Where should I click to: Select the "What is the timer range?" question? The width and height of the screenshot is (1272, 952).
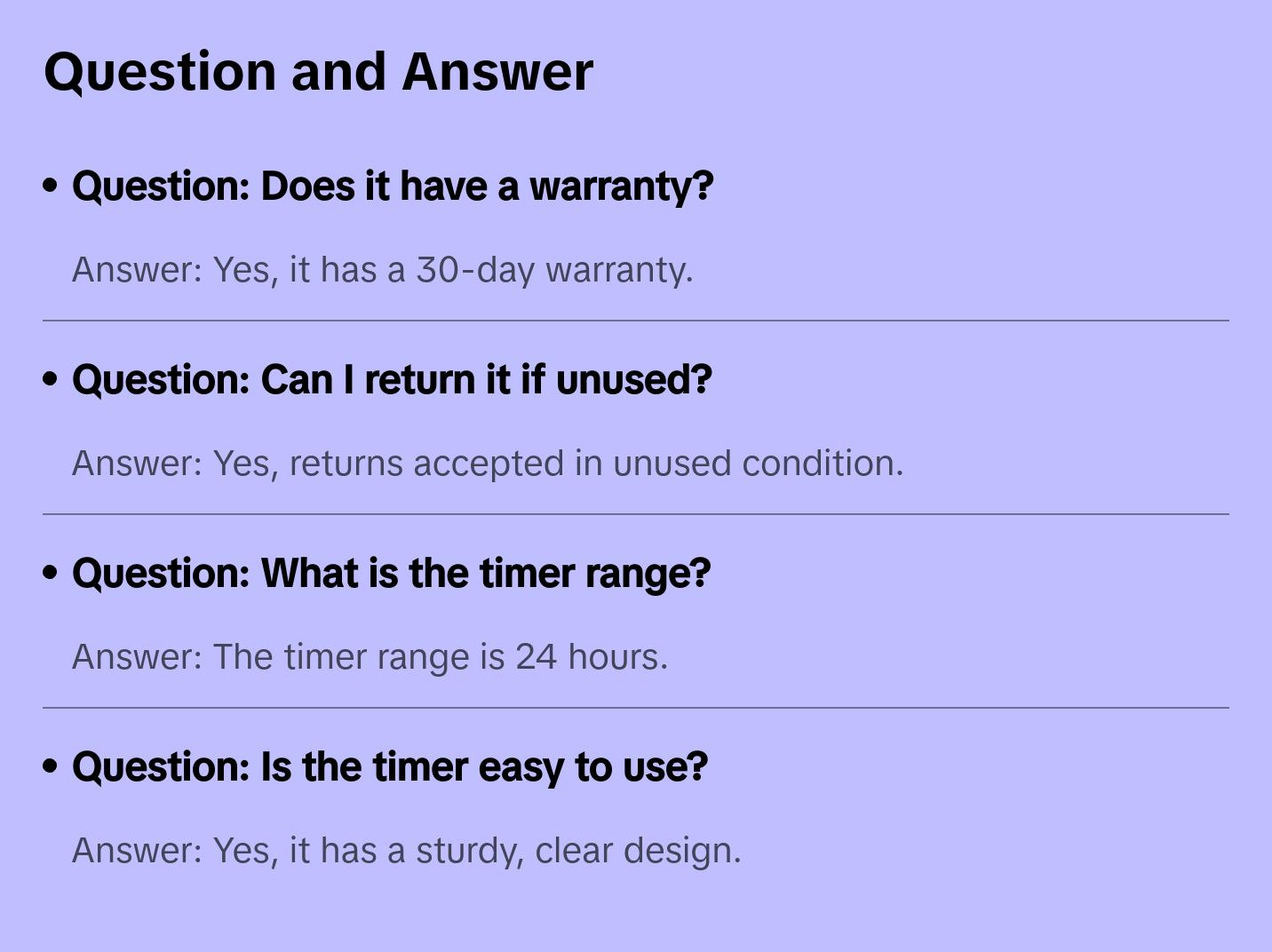tap(391, 574)
